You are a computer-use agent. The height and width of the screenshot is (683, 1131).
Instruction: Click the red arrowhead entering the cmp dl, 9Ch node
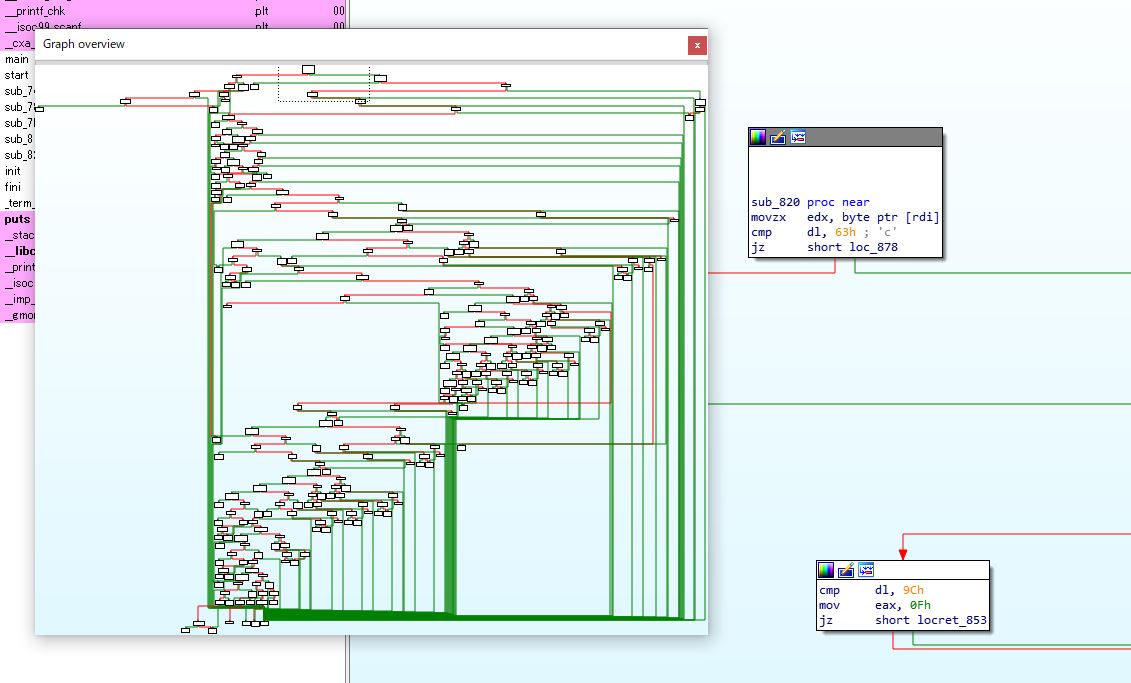tap(902, 554)
